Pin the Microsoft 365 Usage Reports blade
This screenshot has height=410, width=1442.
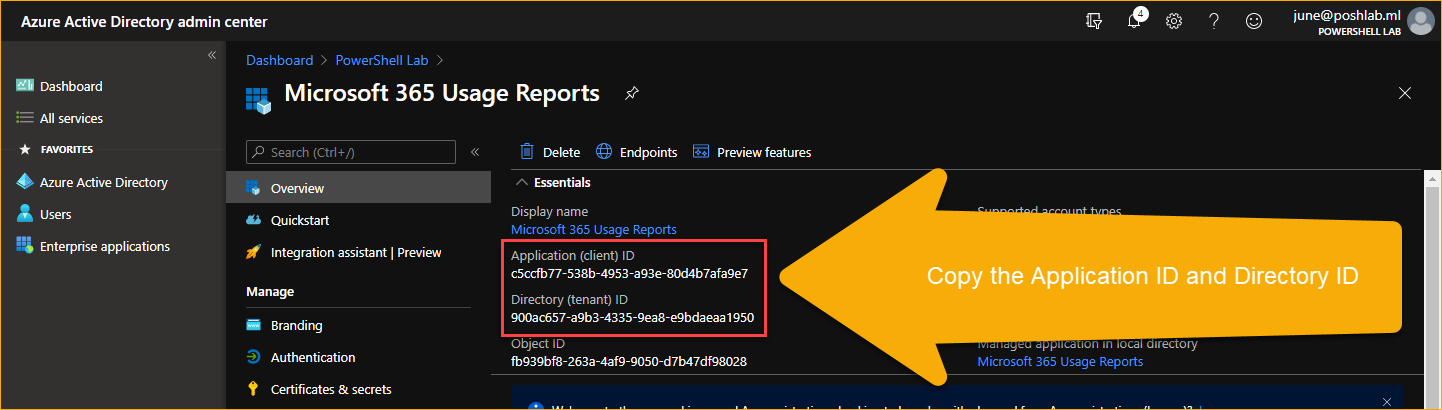[x=631, y=94]
